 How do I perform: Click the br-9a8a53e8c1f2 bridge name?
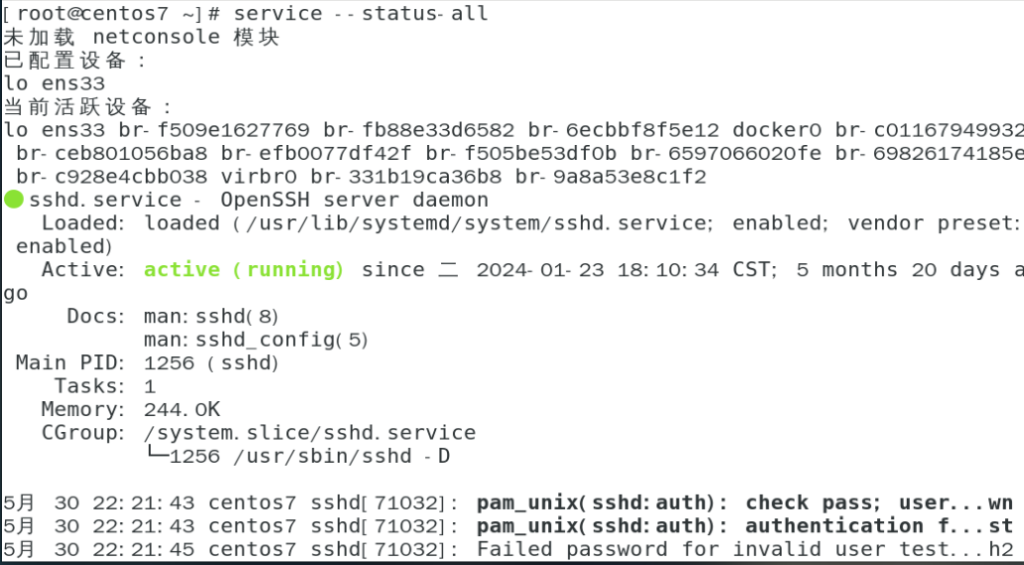611,177
